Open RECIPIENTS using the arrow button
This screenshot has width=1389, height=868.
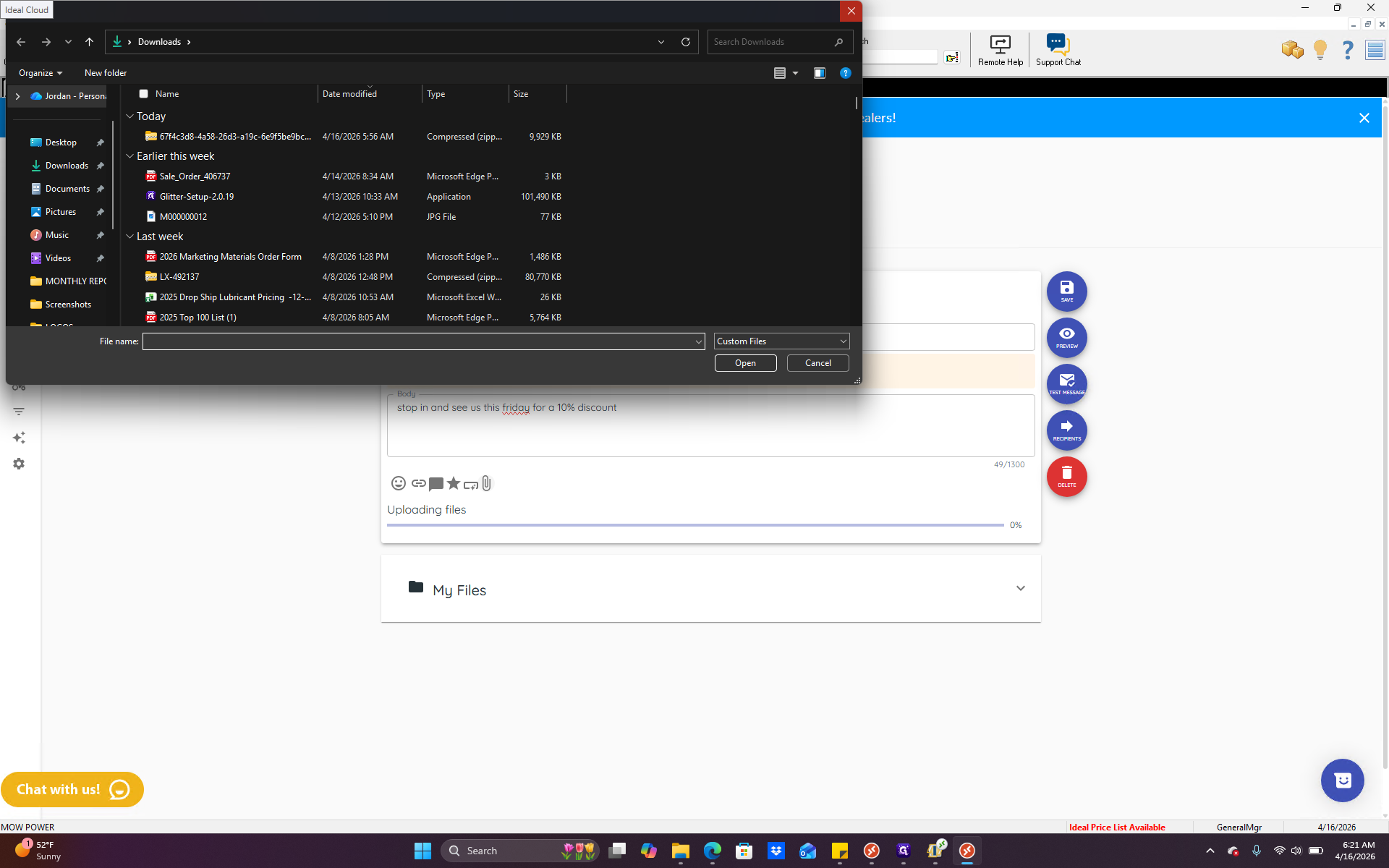click(x=1066, y=430)
